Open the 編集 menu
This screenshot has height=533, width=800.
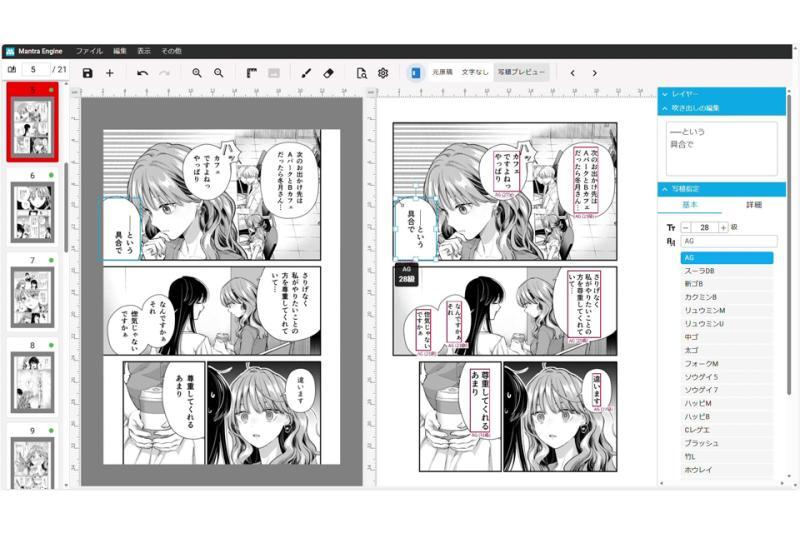[120, 51]
